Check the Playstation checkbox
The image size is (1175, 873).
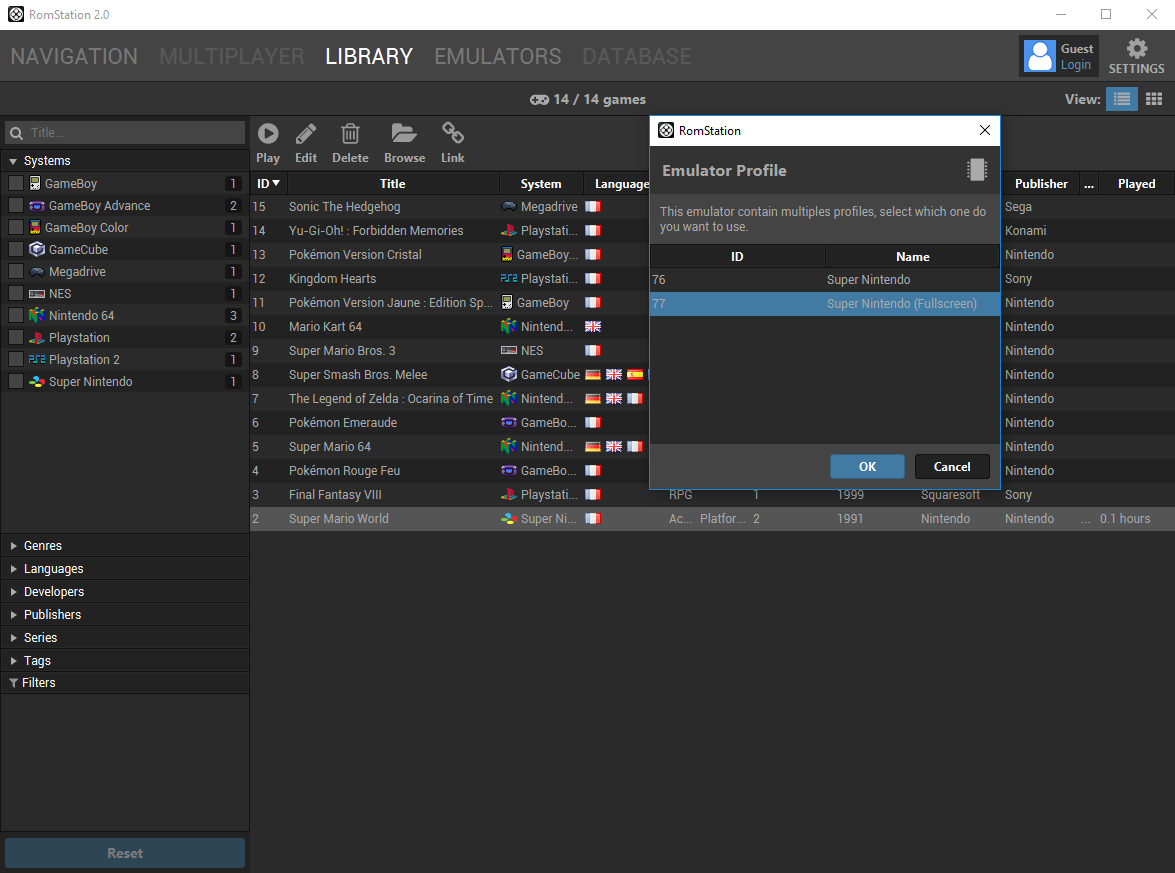coord(16,338)
